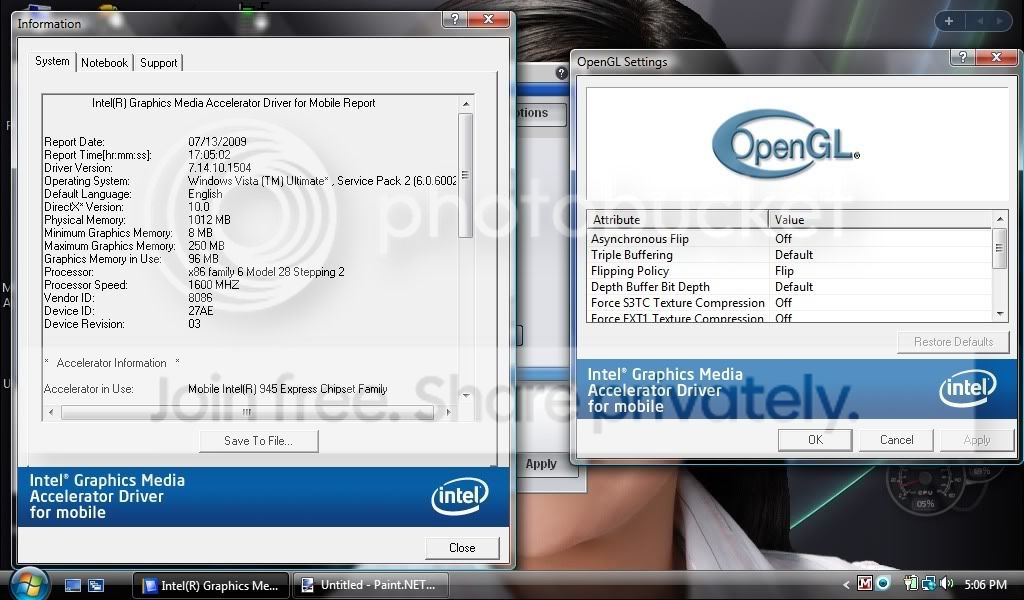Add gadgets with the sidebar plus button

coord(949,21)
